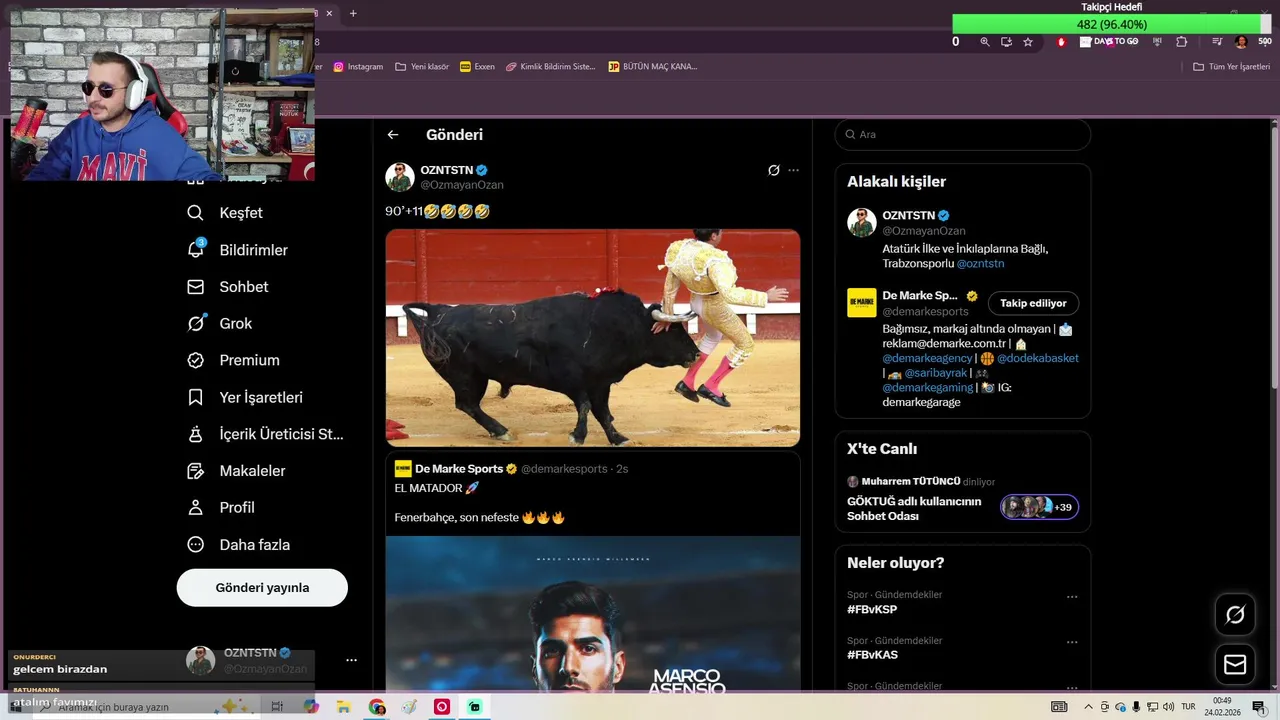Viewport: 1280px width, 720px height.
Task: Open Bildirimler notifications
Action: (x=237, y=250)
